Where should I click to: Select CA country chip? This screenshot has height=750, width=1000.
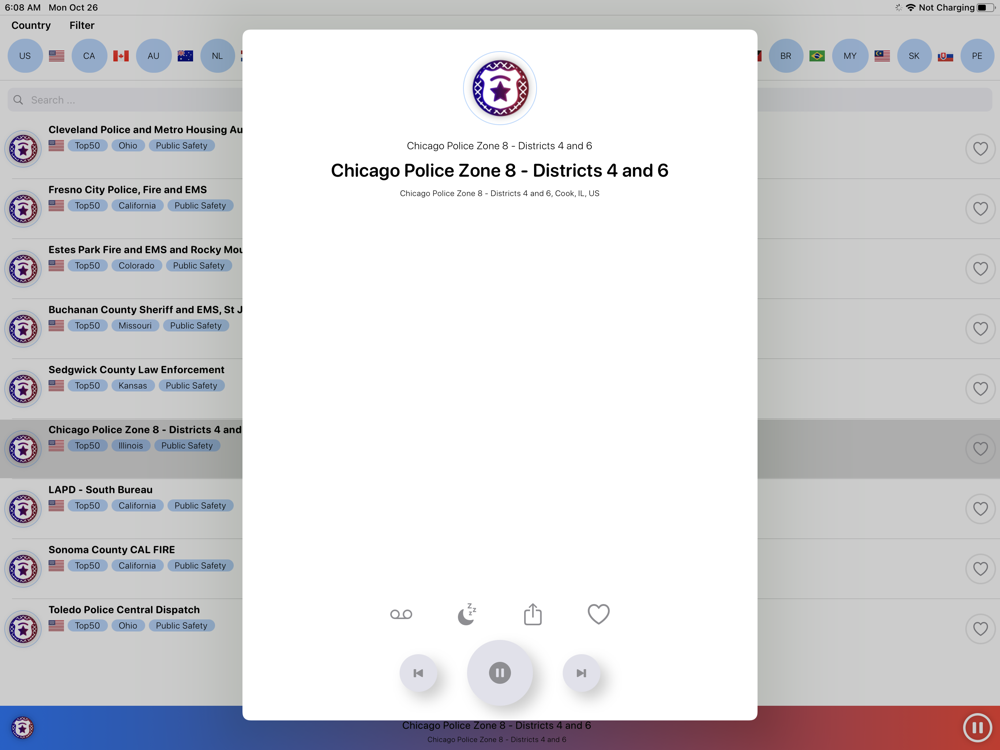[x=89, y=55]
